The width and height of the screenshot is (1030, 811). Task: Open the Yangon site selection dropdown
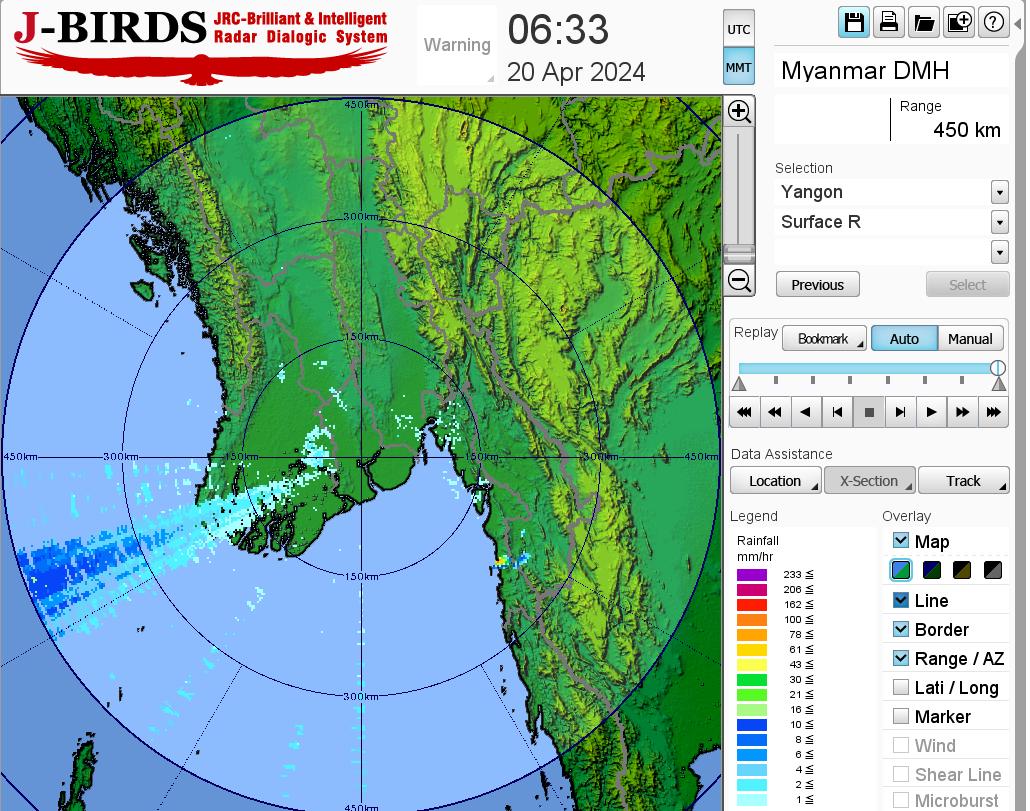point(999,192)
